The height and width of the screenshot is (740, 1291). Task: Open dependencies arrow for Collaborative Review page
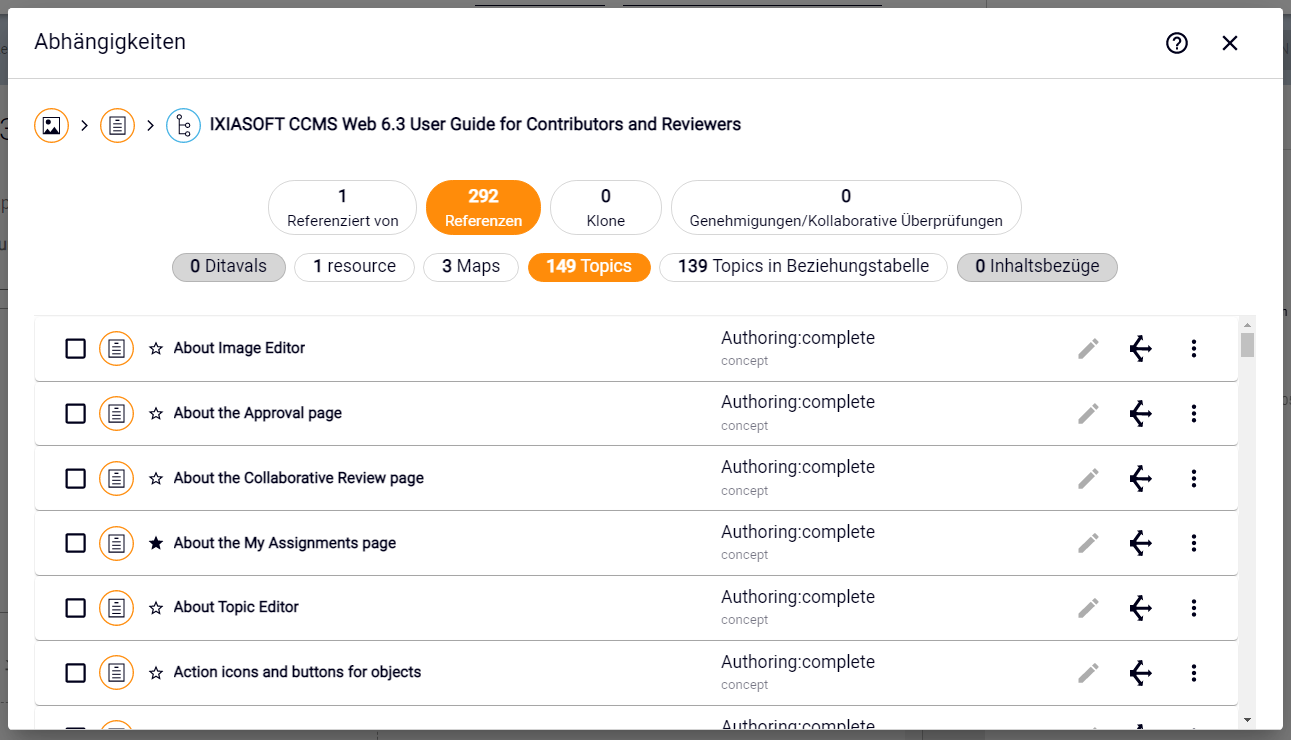pos(1140,479)
